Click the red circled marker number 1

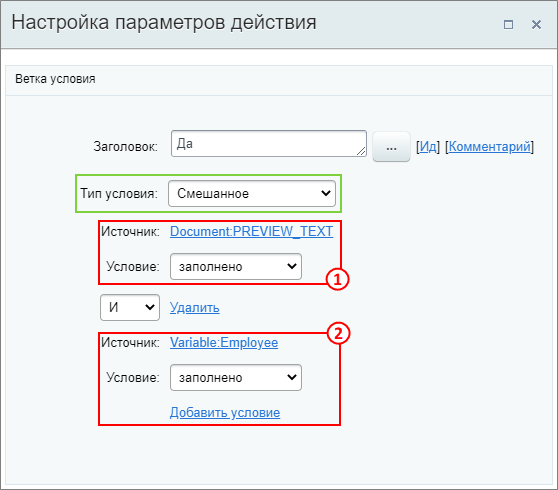pos(337,279)
